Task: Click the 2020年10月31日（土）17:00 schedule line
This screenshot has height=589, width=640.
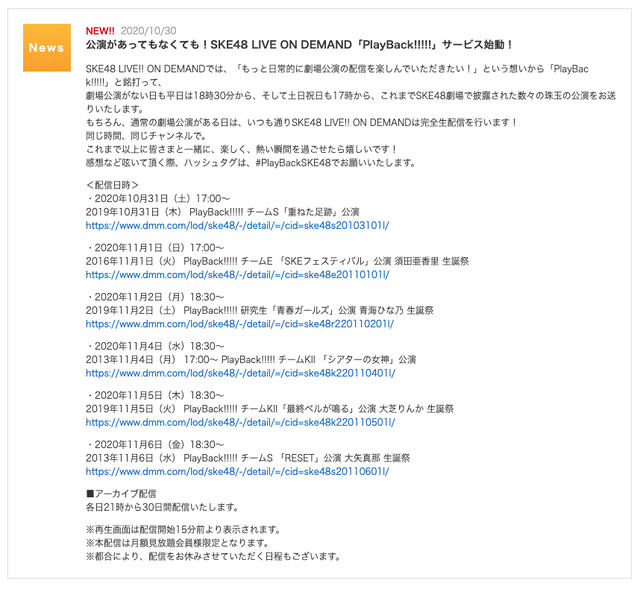Action: (158, 198)
